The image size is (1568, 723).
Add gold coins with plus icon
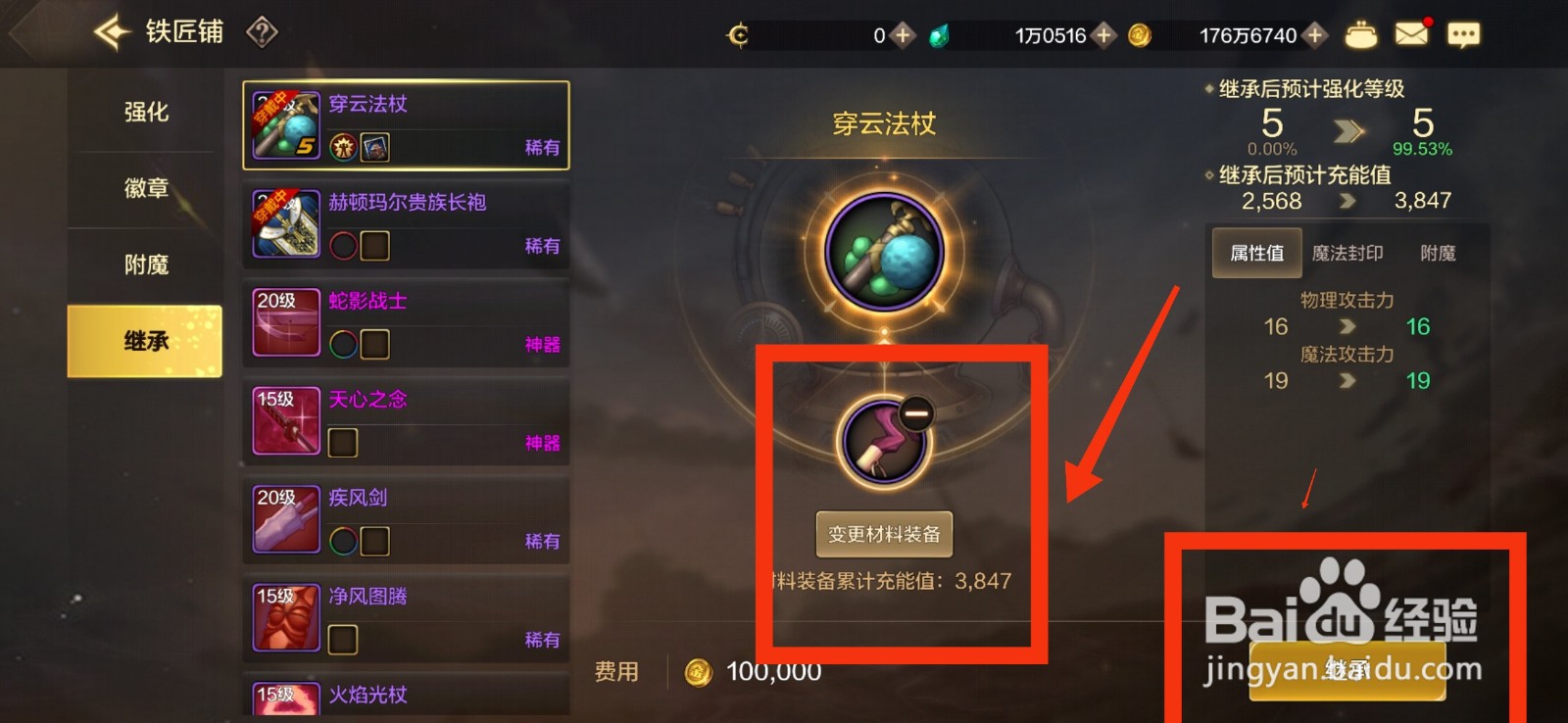tap(1314, 35)
